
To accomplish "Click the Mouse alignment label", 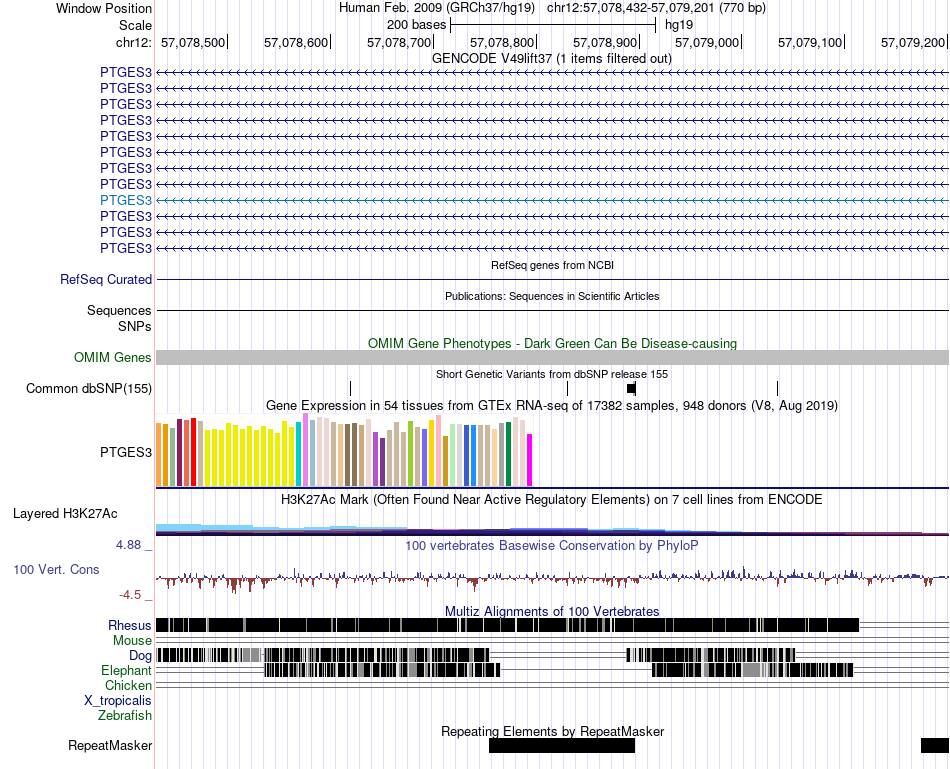I will 133,641.
